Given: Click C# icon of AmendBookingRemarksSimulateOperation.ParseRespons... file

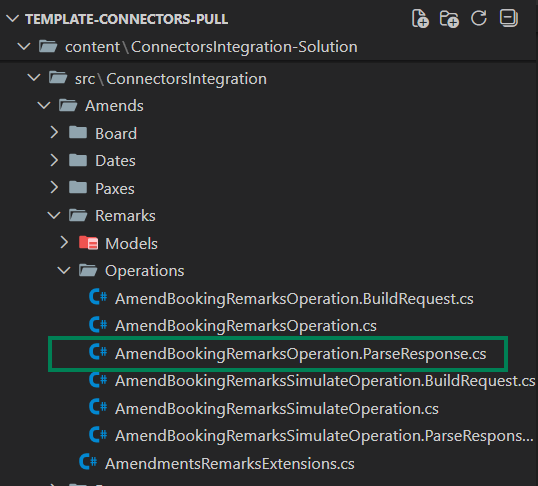Looking at the screenshot, I should tap(98, 435).
